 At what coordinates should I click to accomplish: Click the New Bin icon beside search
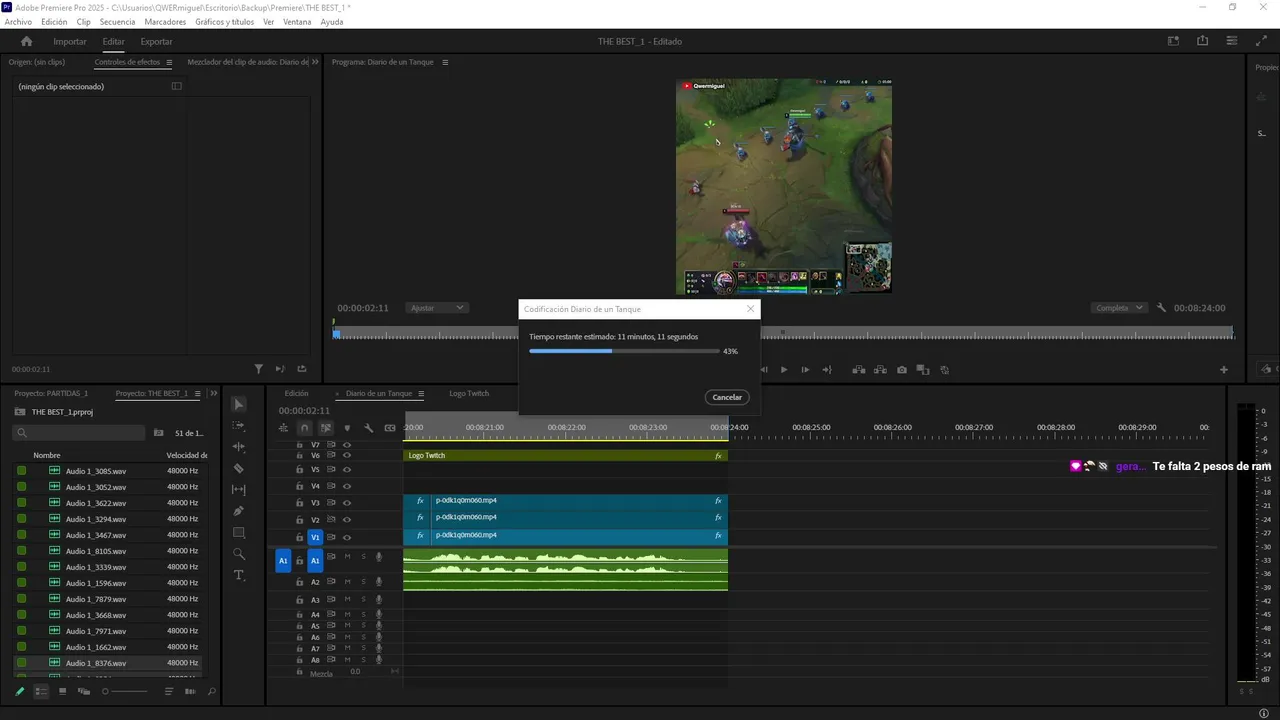pos(158,433)
